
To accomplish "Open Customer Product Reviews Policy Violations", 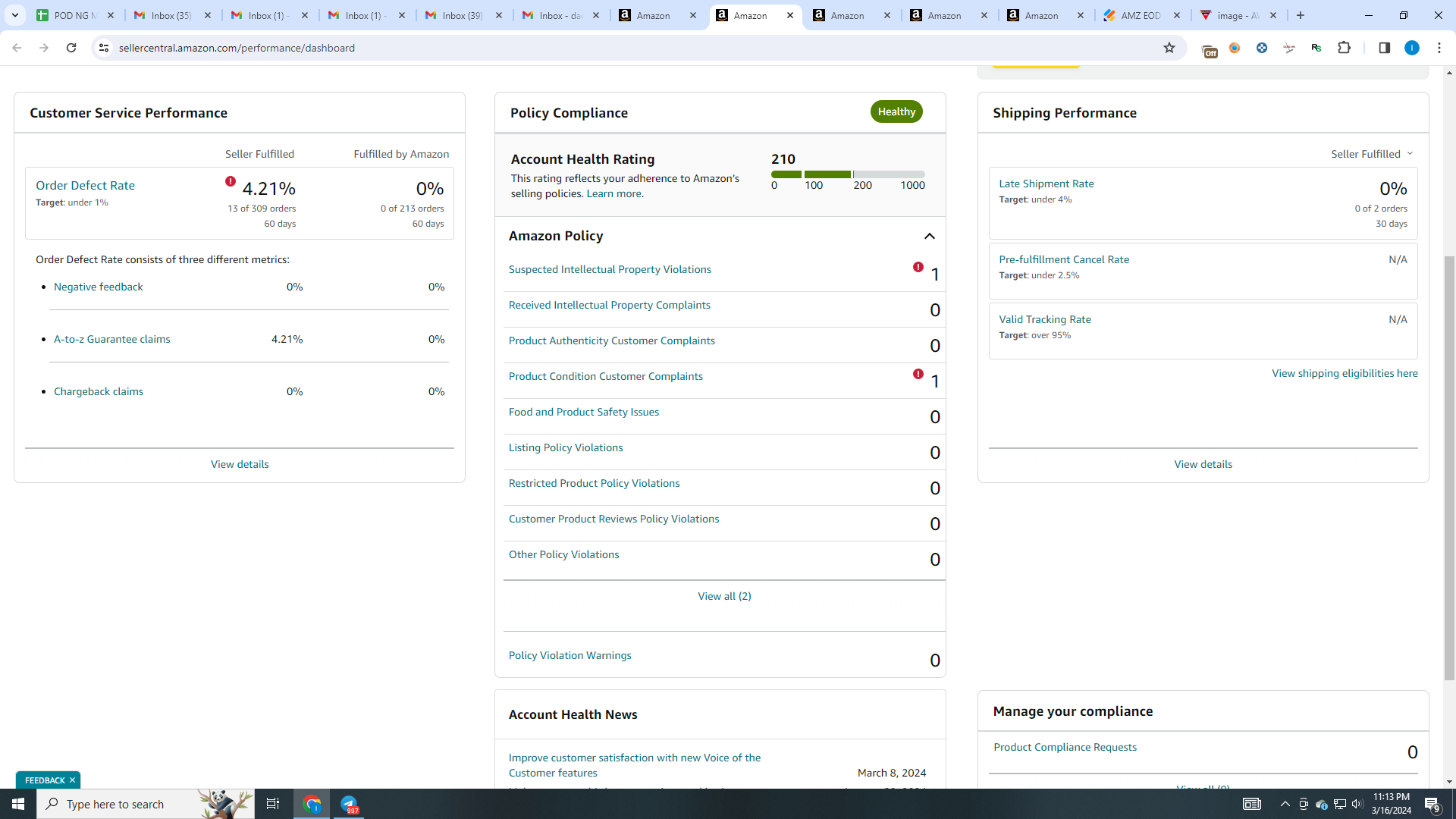I will [x=614, y=519].
